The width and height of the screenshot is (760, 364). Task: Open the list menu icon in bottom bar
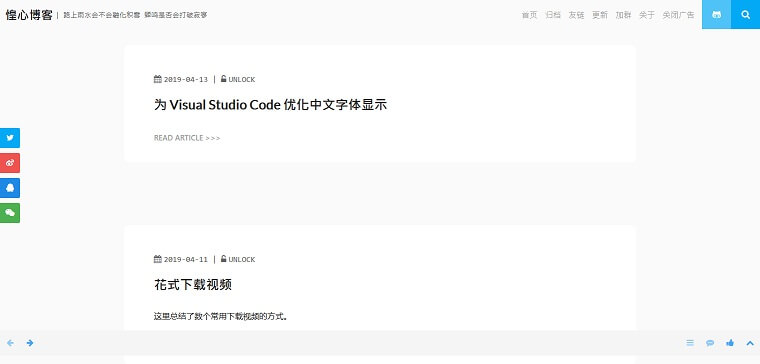tap(690, 343)
